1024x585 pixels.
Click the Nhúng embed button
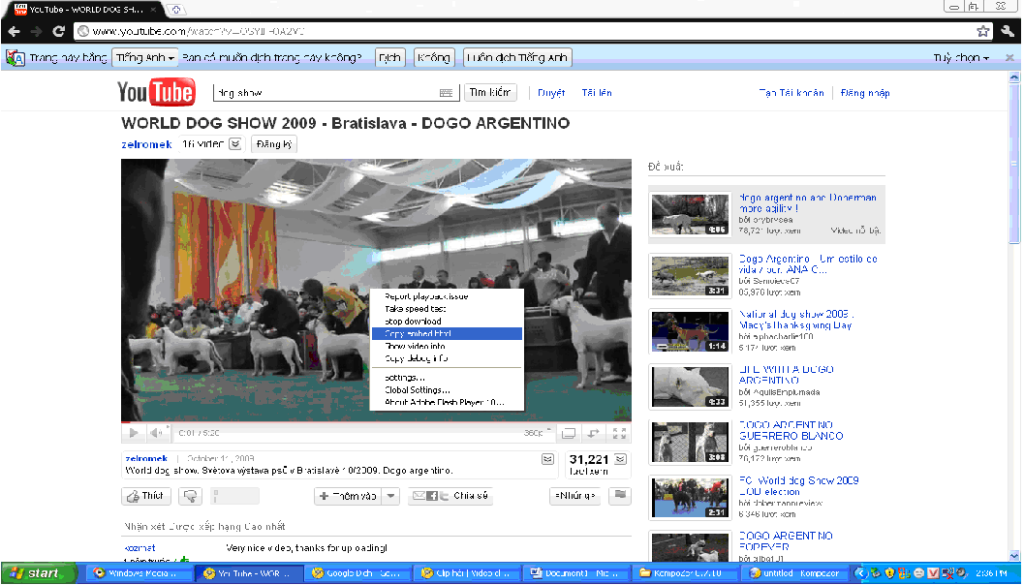pos(575,496)
